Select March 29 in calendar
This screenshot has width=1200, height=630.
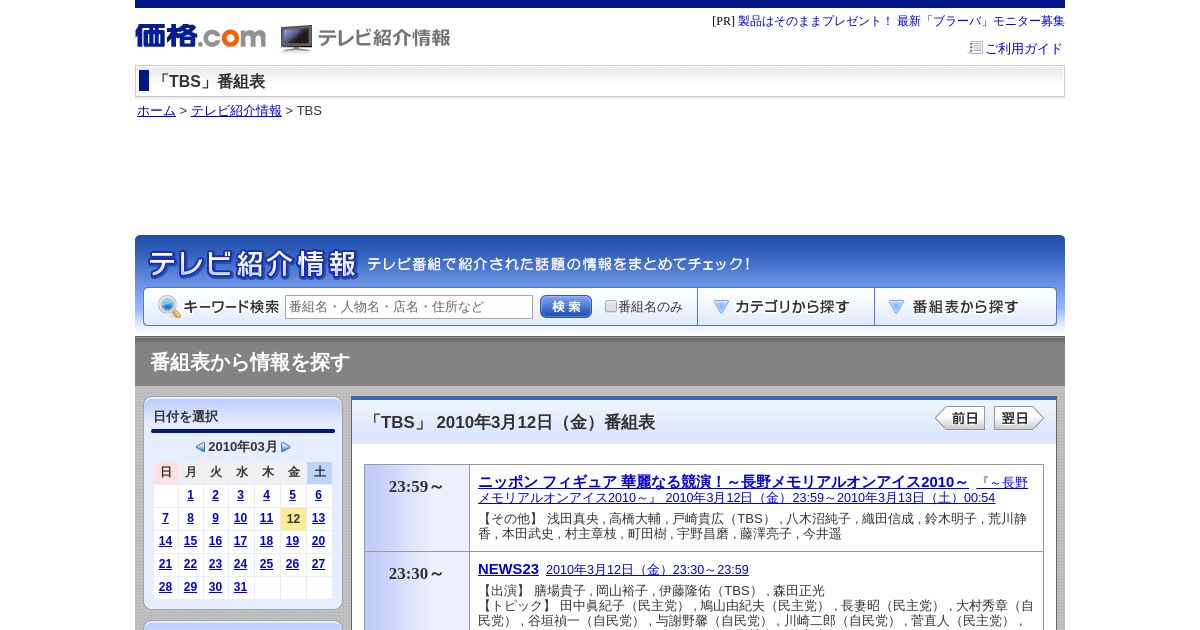click(x=190, y=587)
